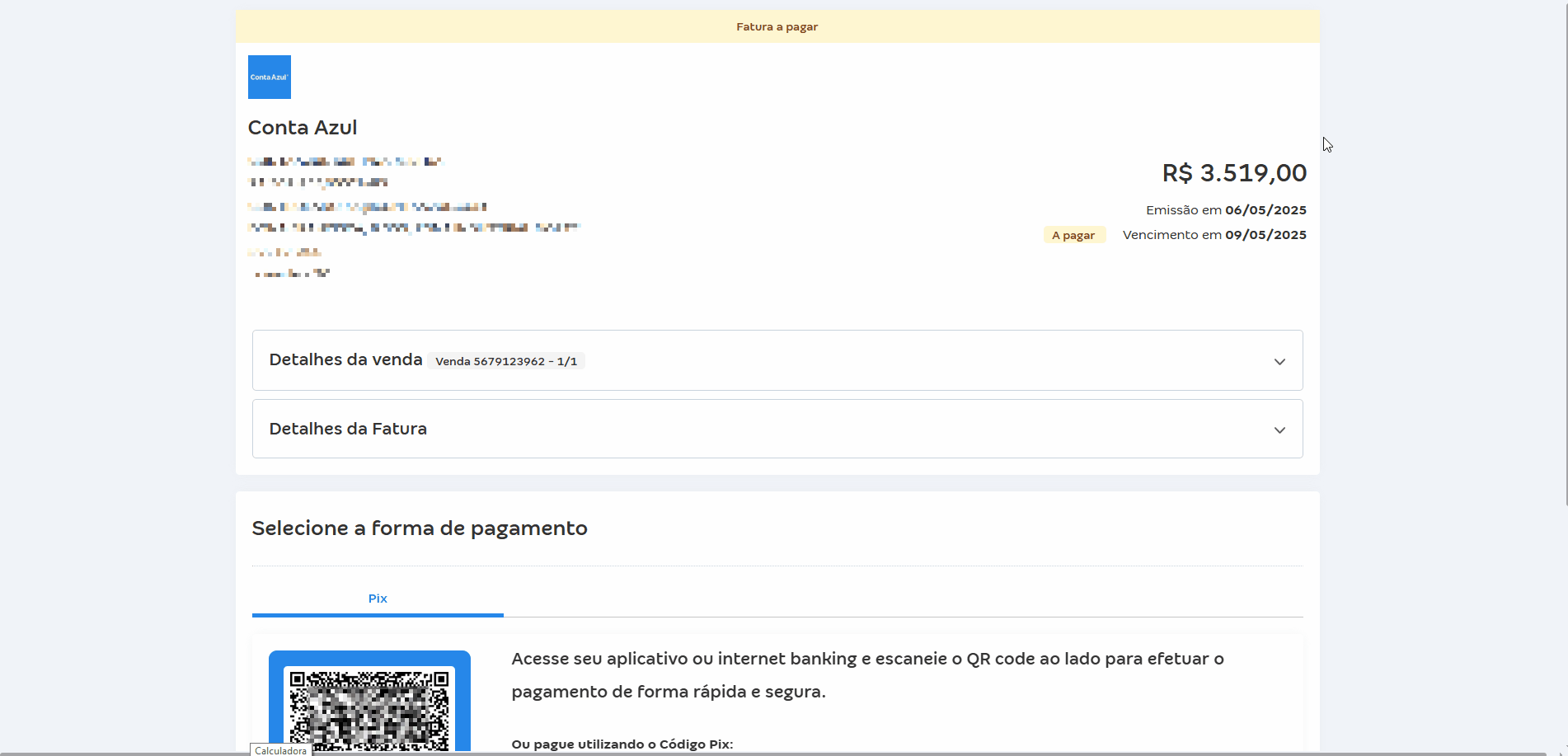Click the Conta Azul blue logo
Image resolution: width=1568 pixels, height=756 pixels.
270,77
